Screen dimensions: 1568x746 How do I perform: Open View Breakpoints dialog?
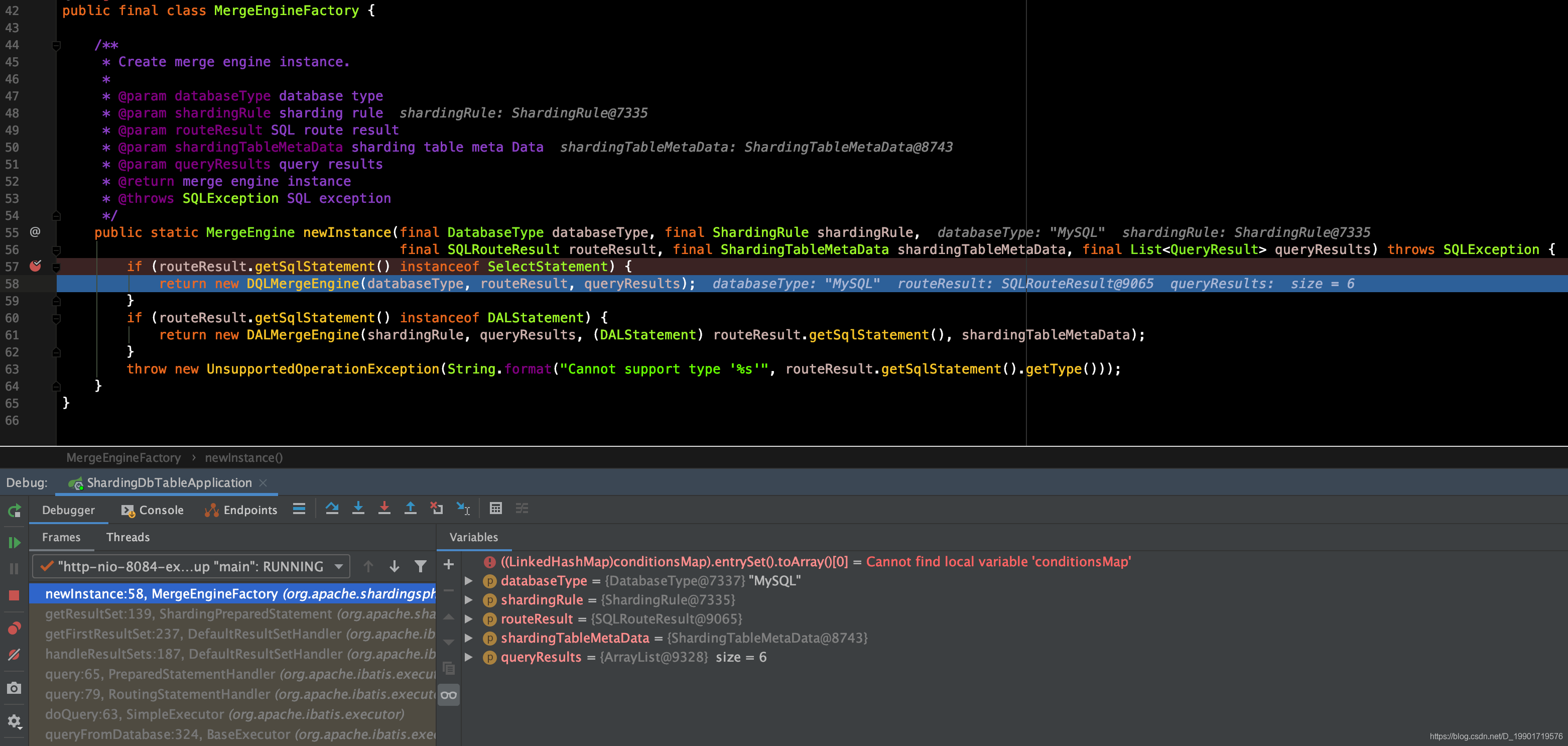click(x=14, y=628)
